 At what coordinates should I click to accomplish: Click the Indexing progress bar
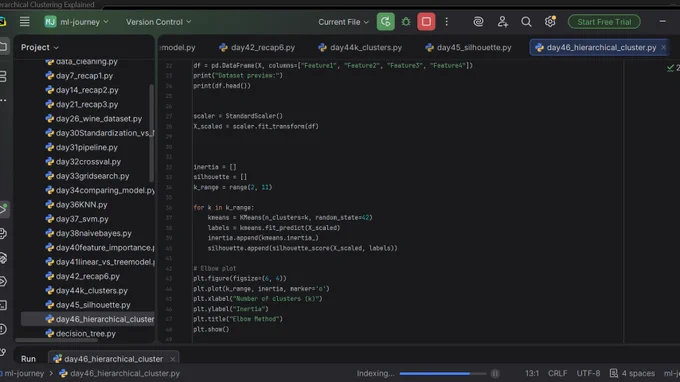(x=442, y=373)
